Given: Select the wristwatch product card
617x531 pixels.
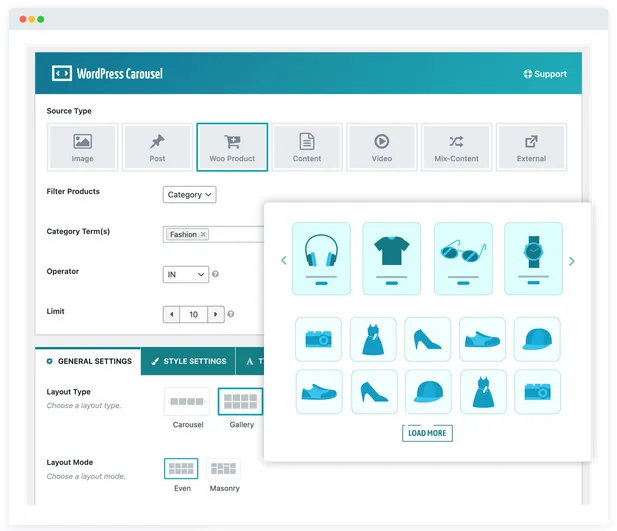Looking at the screenshot, I should [533, 258].
